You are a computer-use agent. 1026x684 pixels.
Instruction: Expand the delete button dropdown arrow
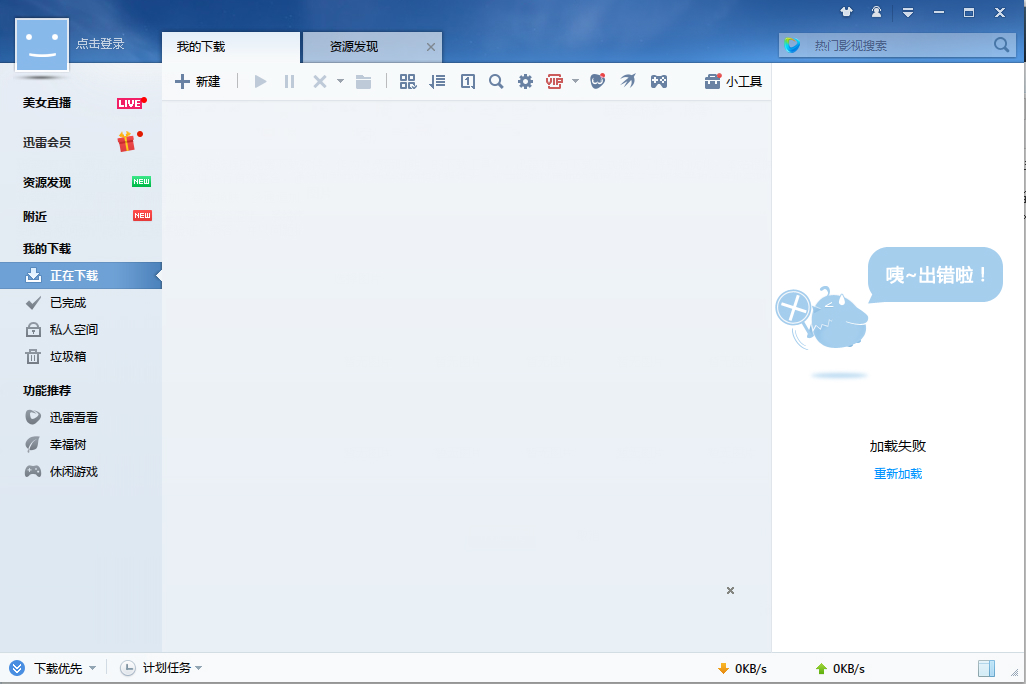(x=339, y=81)
